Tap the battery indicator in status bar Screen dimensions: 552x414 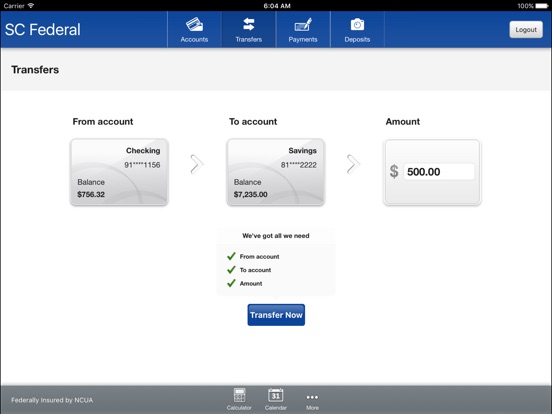tap(542, 6)
